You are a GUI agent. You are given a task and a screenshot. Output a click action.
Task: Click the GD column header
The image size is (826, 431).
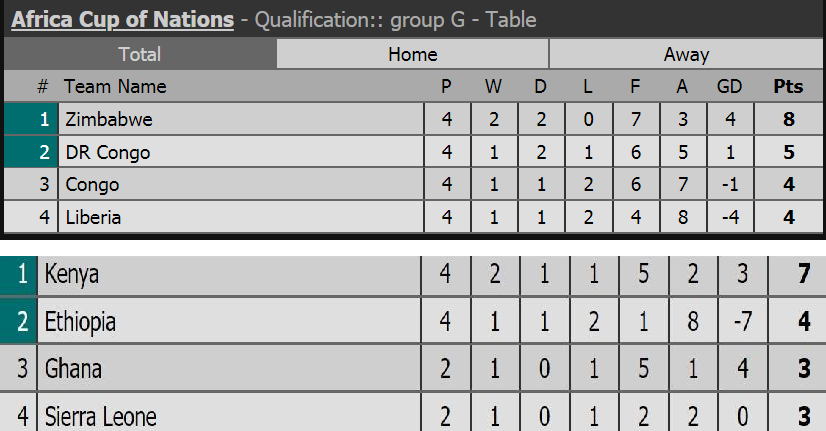tap(729, 86)
